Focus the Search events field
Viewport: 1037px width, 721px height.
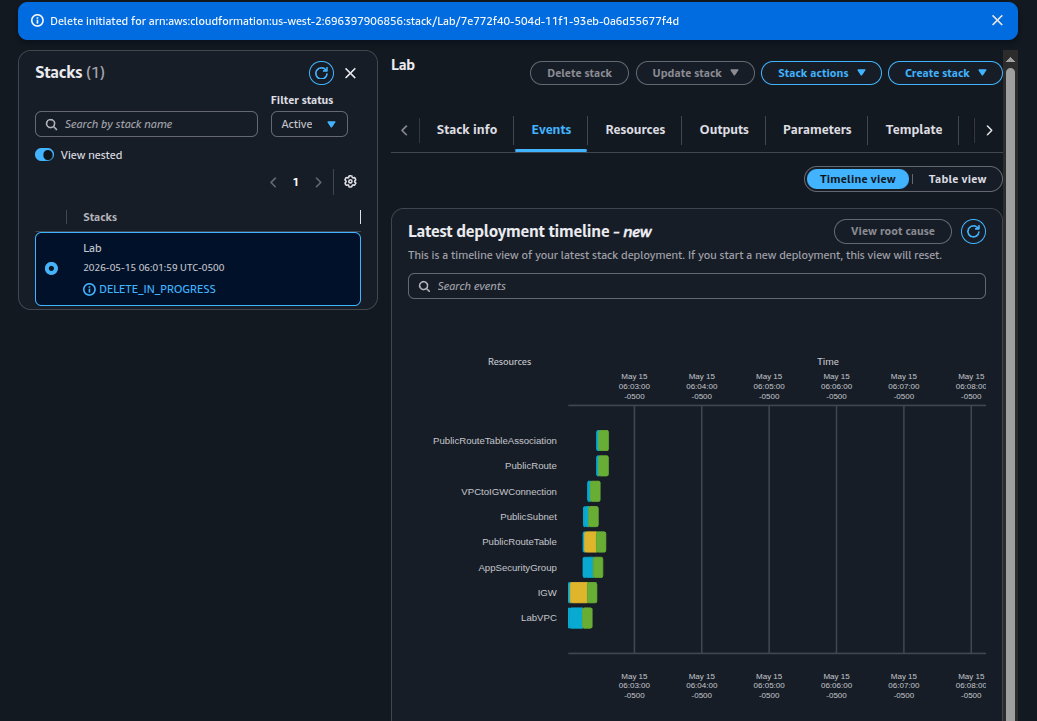(696, 286)
